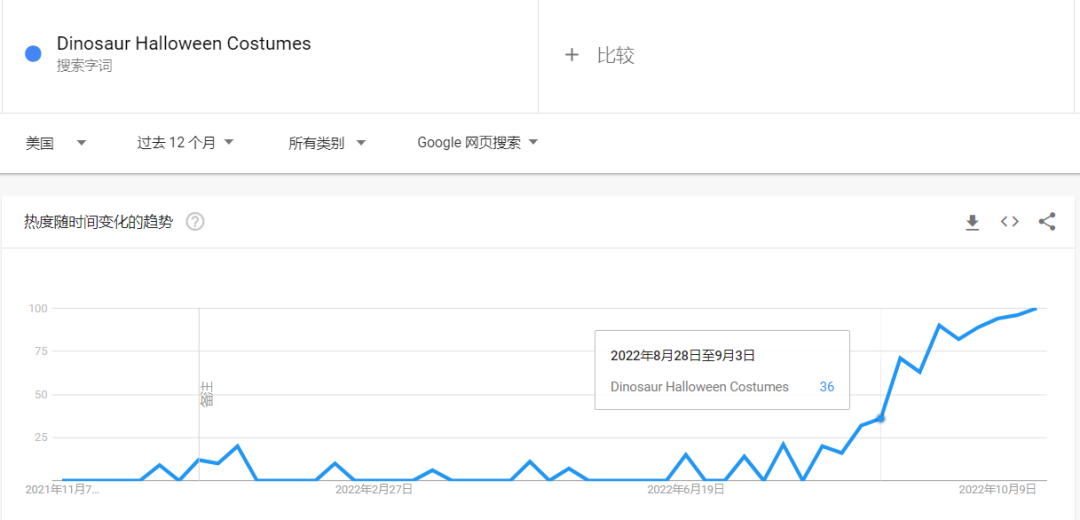Open the 美国 region dropdown

[56, 143]
